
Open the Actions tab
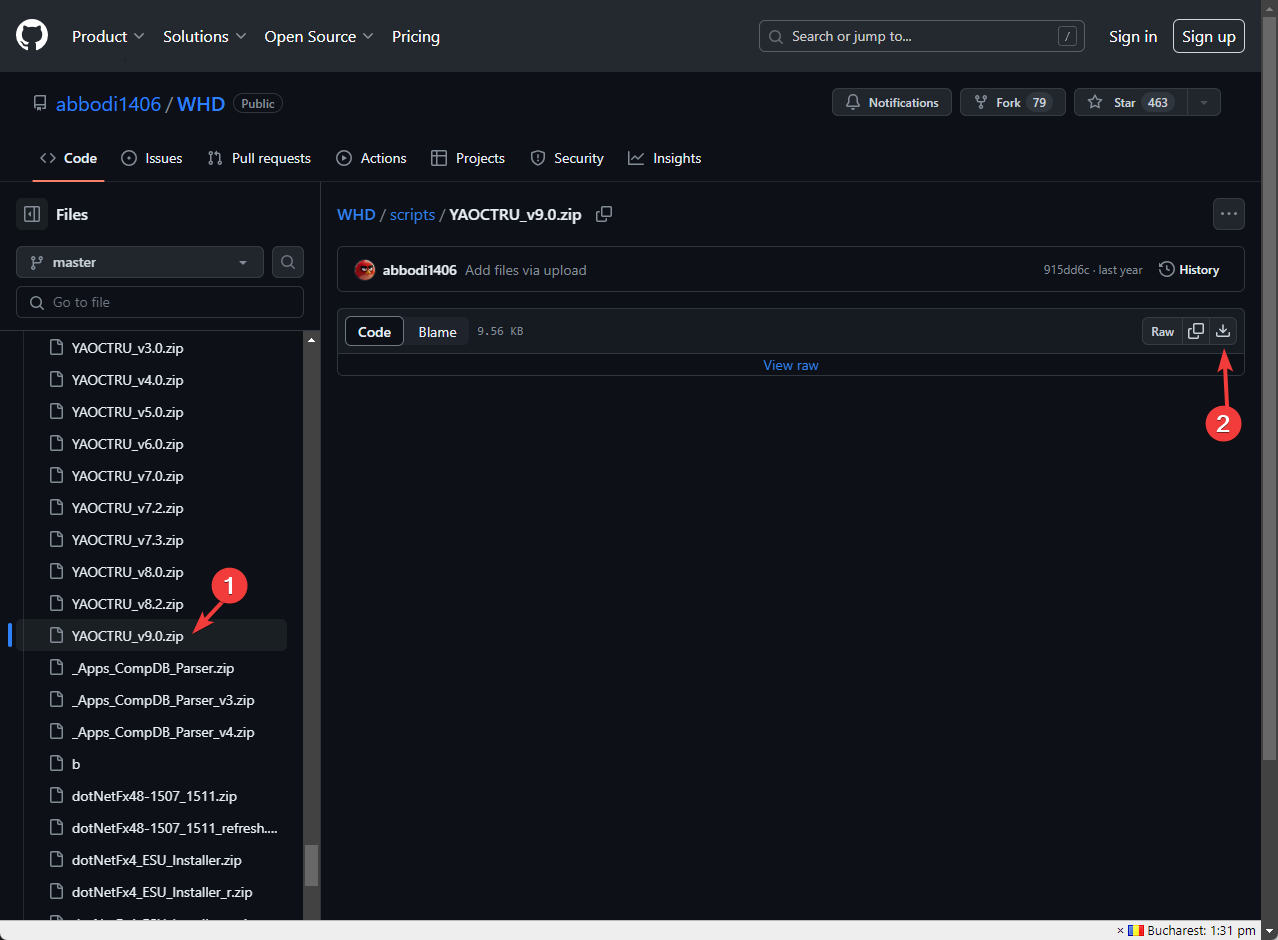371,158
